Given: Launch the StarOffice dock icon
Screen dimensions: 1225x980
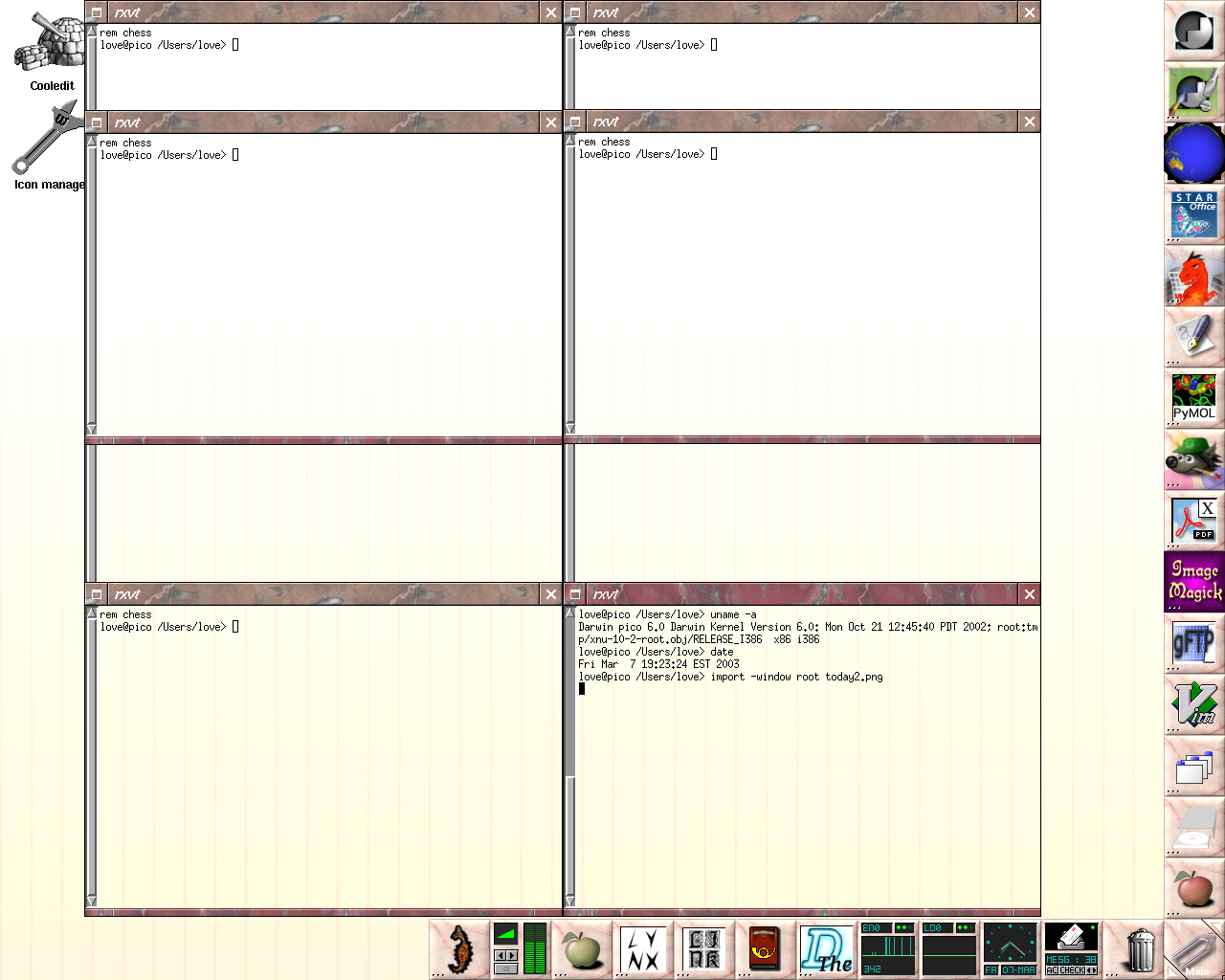Looking at the screenshot, I should point(1193,214).
